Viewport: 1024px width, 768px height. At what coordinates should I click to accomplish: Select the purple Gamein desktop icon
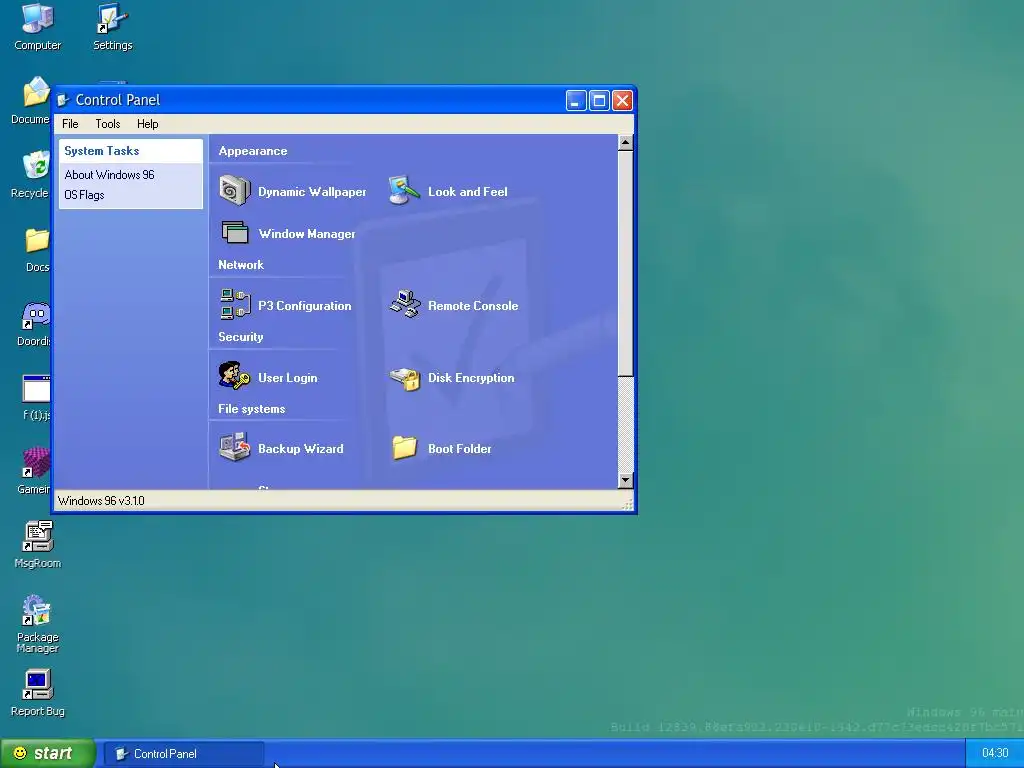36,462
